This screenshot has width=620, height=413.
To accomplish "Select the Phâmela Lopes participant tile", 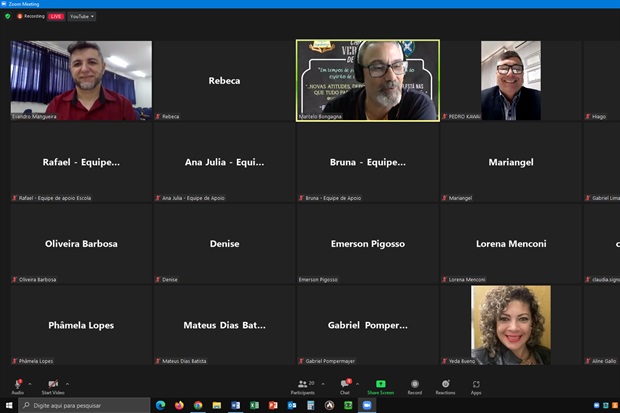I will click(81, 325).
